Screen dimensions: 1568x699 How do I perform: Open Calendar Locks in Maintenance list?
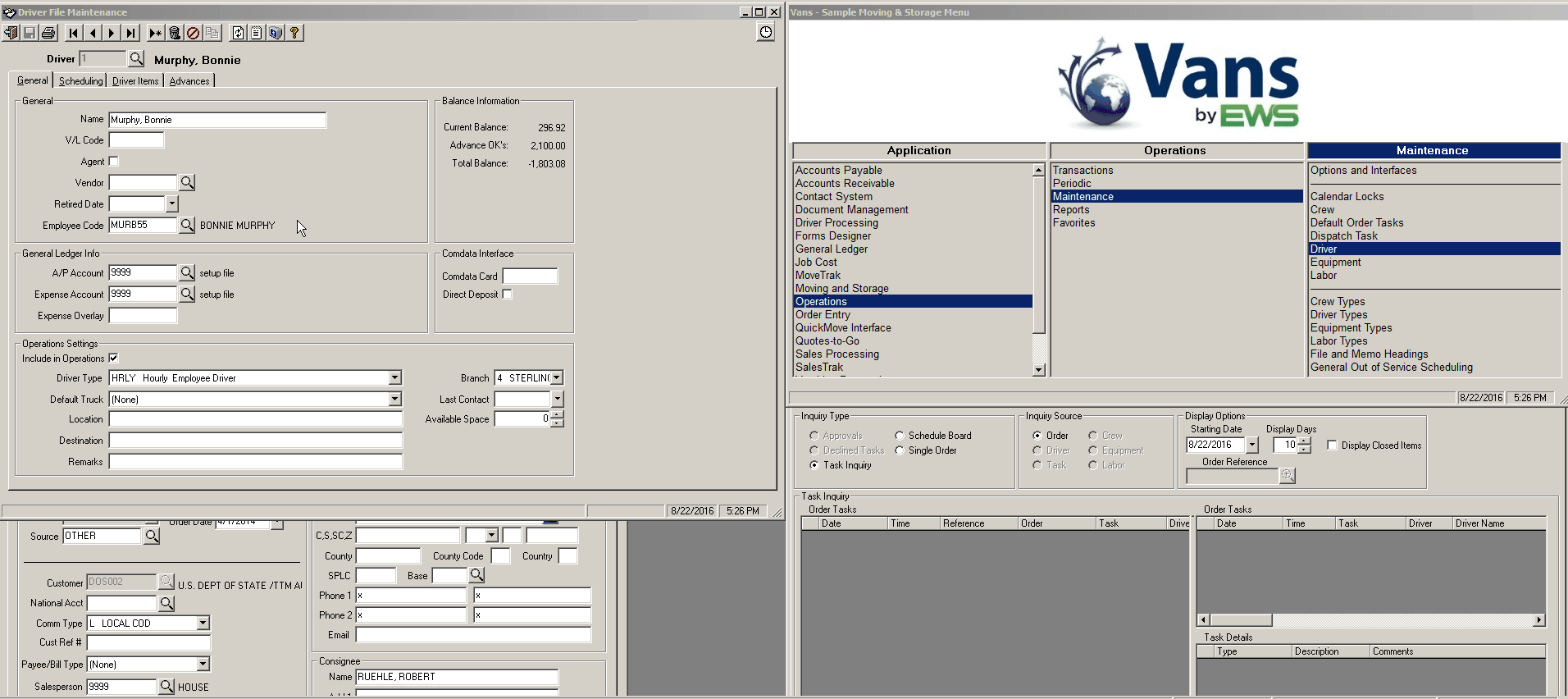pos(1347,196)
